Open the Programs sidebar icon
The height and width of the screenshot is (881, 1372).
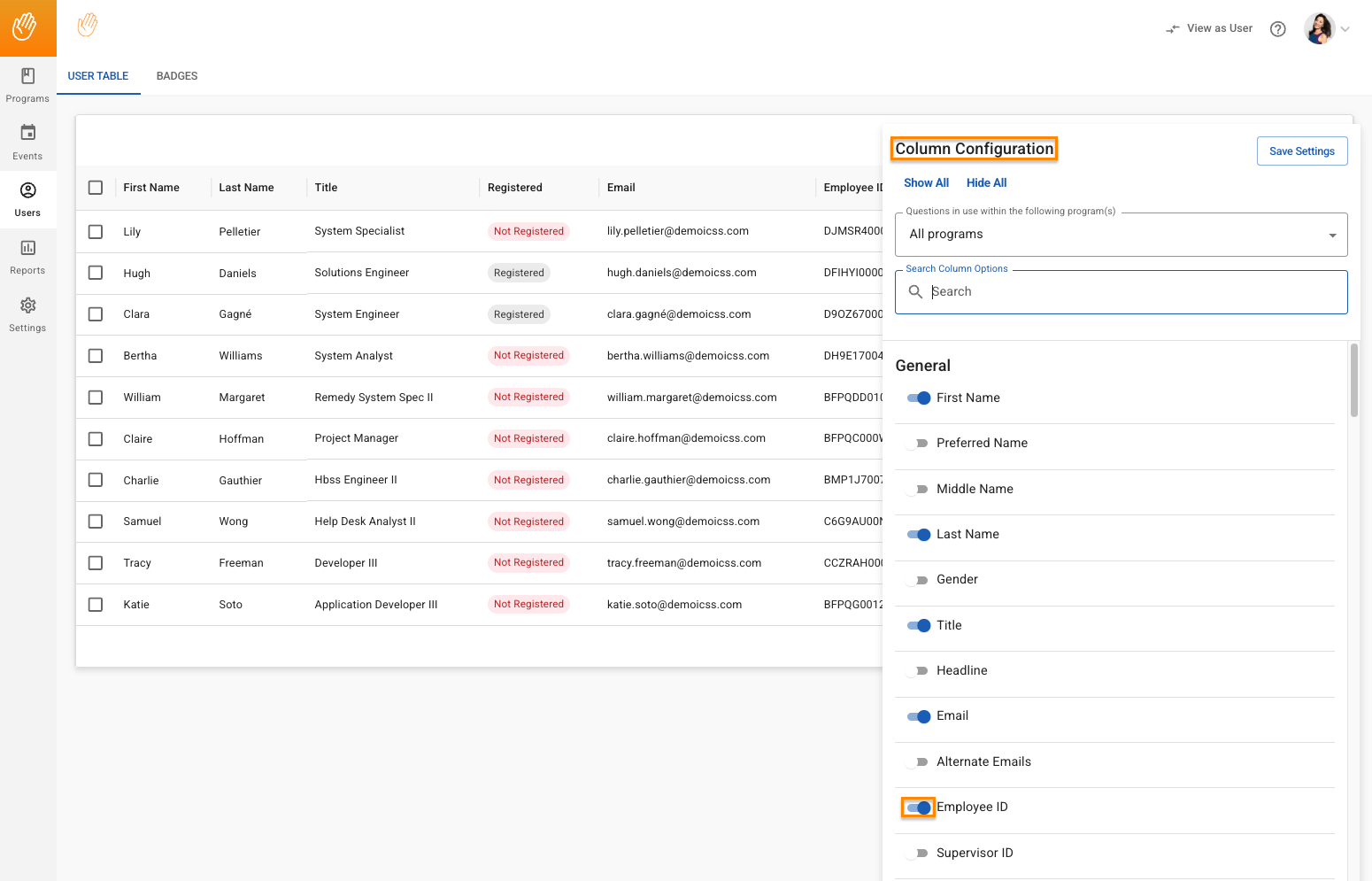(27, 77)
